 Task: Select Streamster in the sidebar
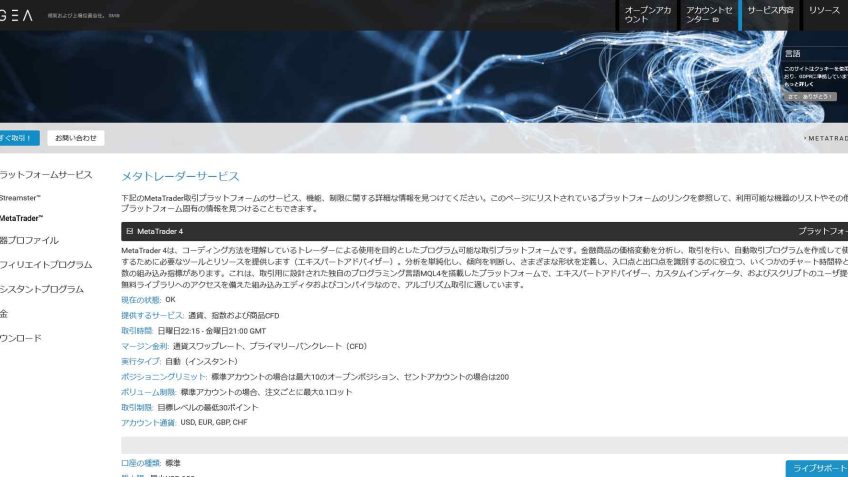point(20,197)
